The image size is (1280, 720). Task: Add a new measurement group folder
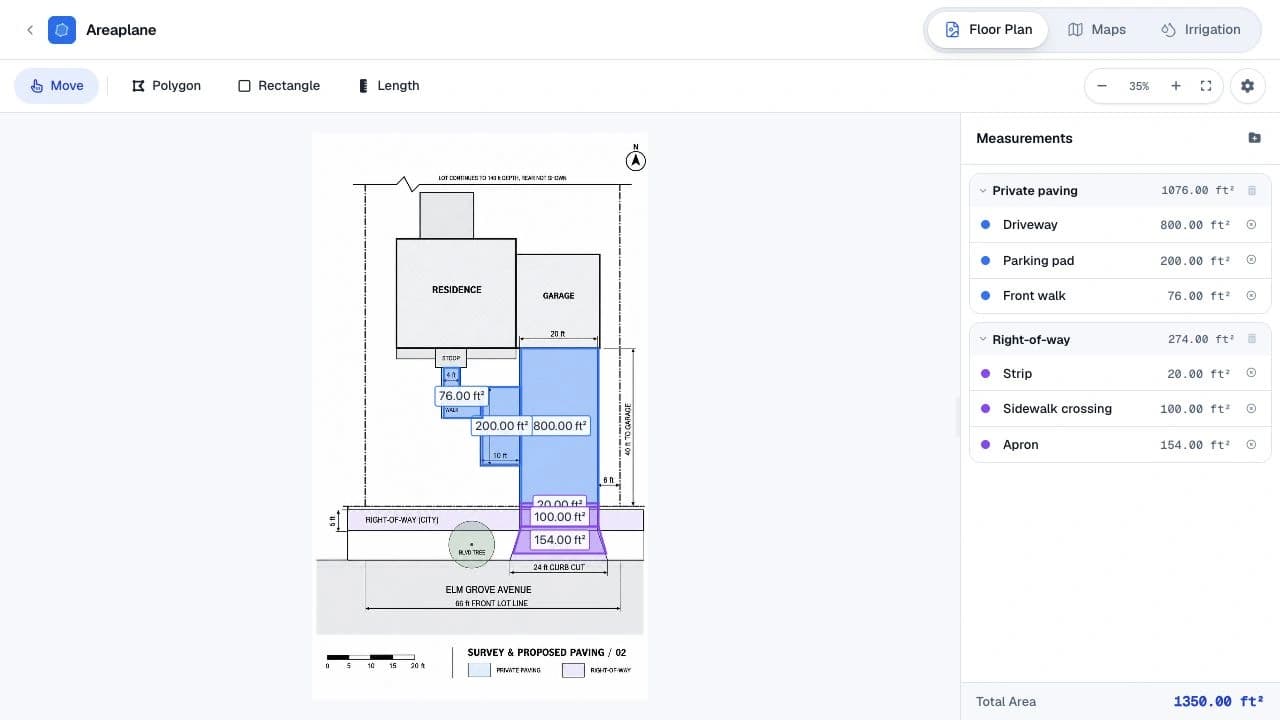(x=1254, y=138)
